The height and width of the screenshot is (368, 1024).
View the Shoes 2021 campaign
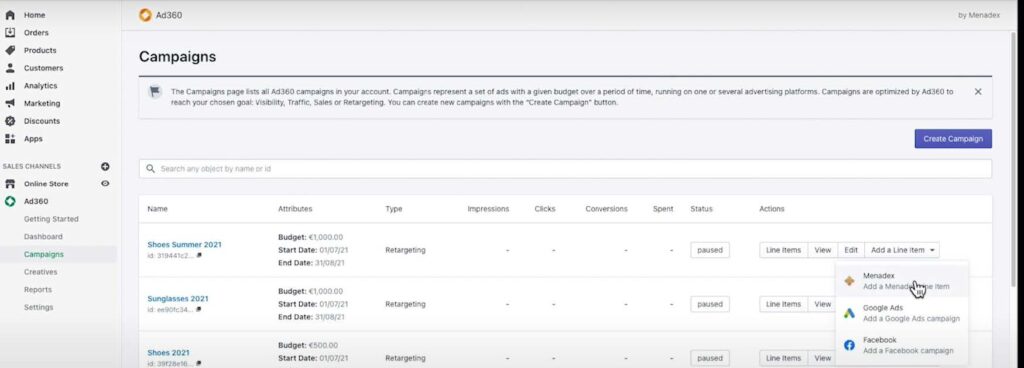pyautogui.click(x=822, y=358)
